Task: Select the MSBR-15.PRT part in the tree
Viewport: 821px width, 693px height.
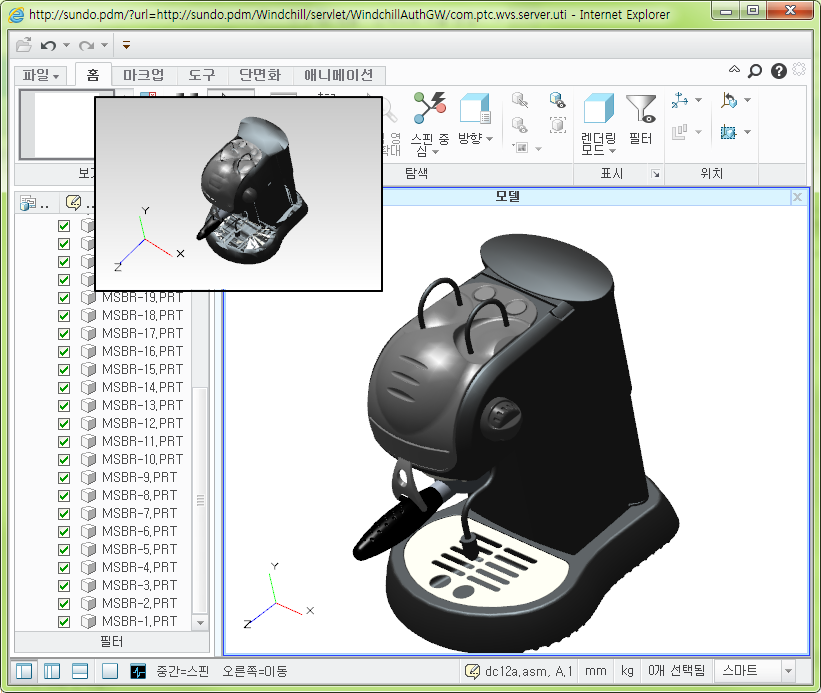Action: [x=142, y=369]
